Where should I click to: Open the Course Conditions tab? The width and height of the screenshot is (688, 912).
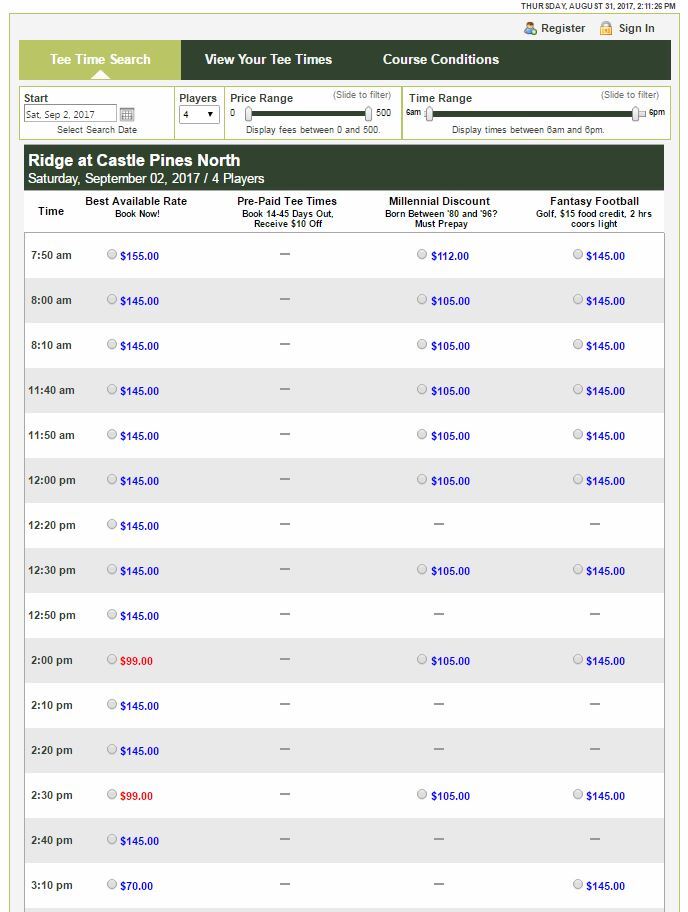click(x=441, y=59)
